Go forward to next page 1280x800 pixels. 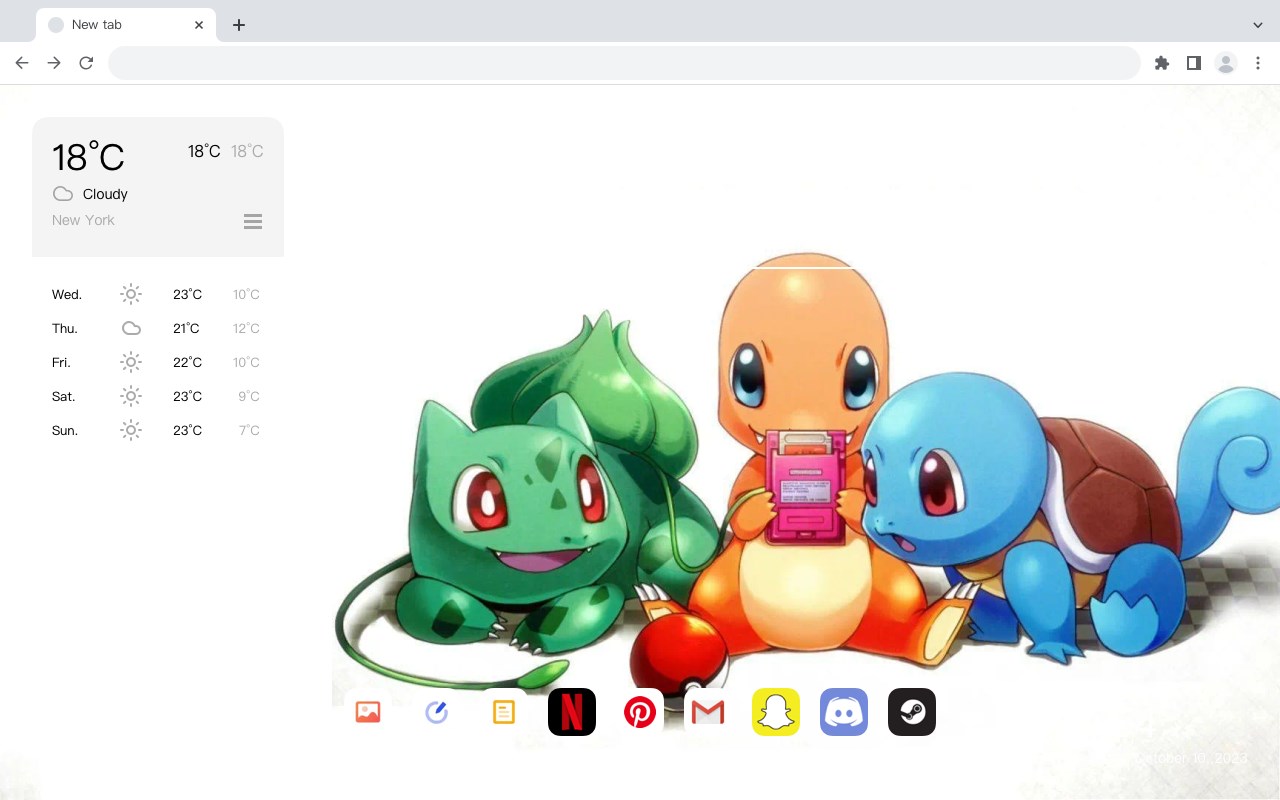pyautogui.click(x=54, y=63)
